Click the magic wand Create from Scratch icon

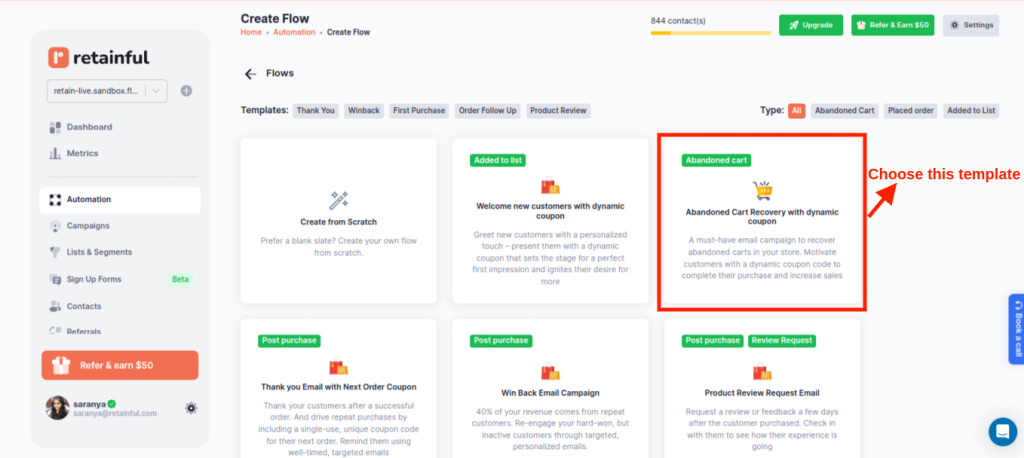338,200
